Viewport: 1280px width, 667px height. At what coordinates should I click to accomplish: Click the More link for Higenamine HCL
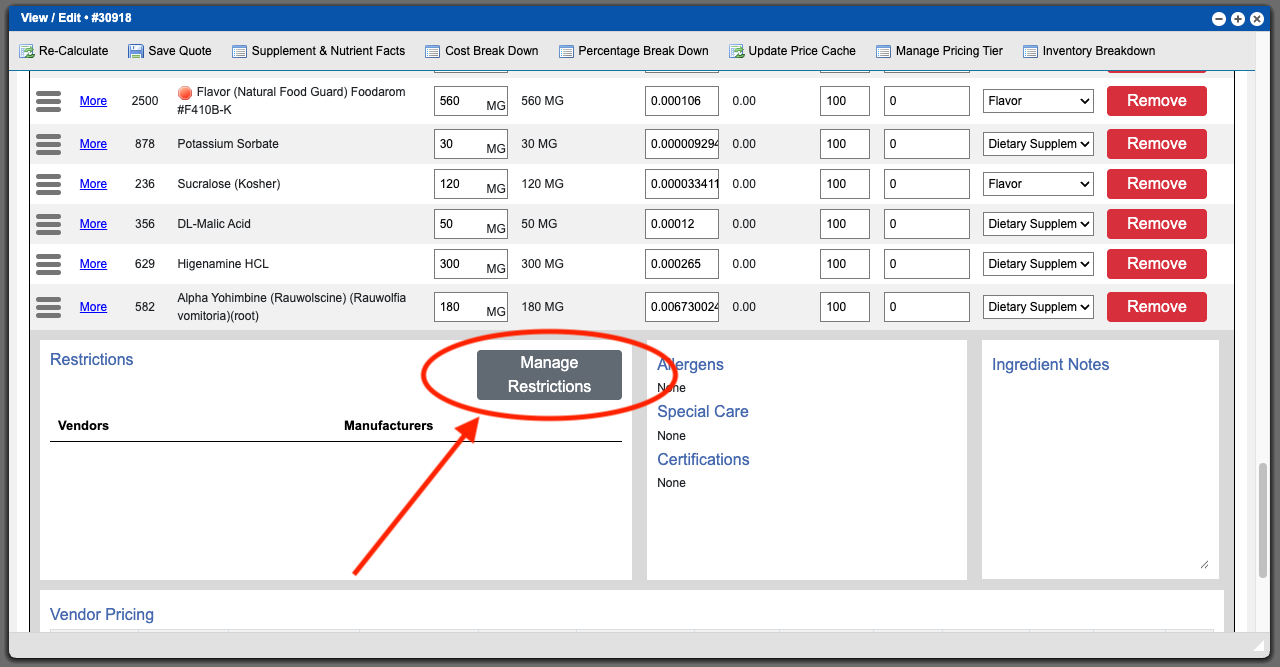coord(93,264)
